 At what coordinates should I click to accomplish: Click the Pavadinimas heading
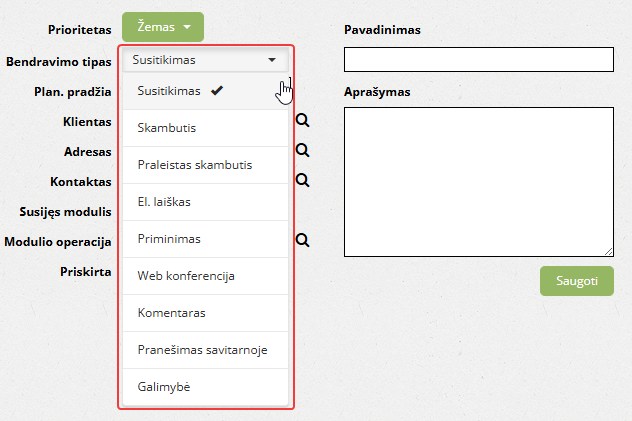(x=383, y=30)
